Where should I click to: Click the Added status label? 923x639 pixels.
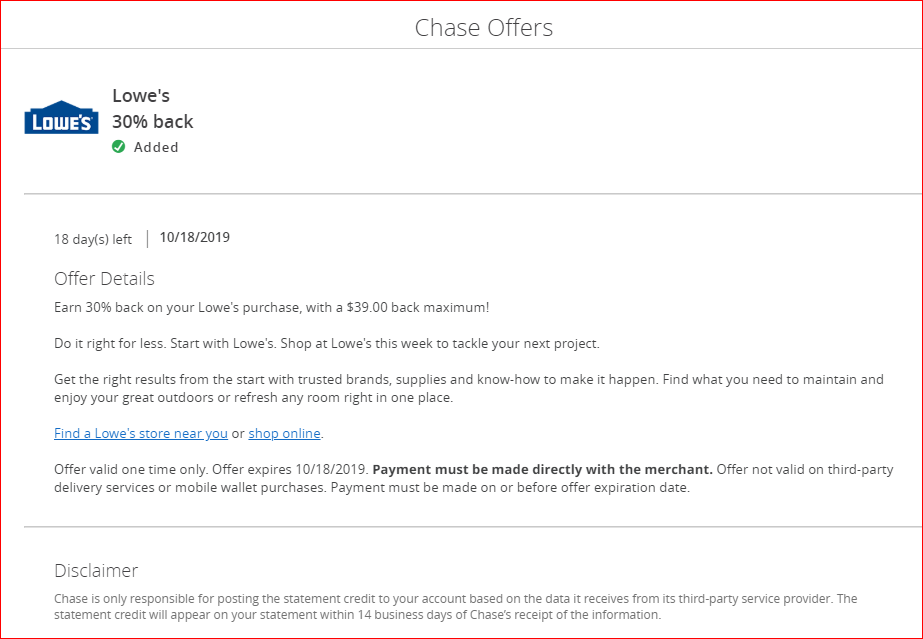pos(156,147)
